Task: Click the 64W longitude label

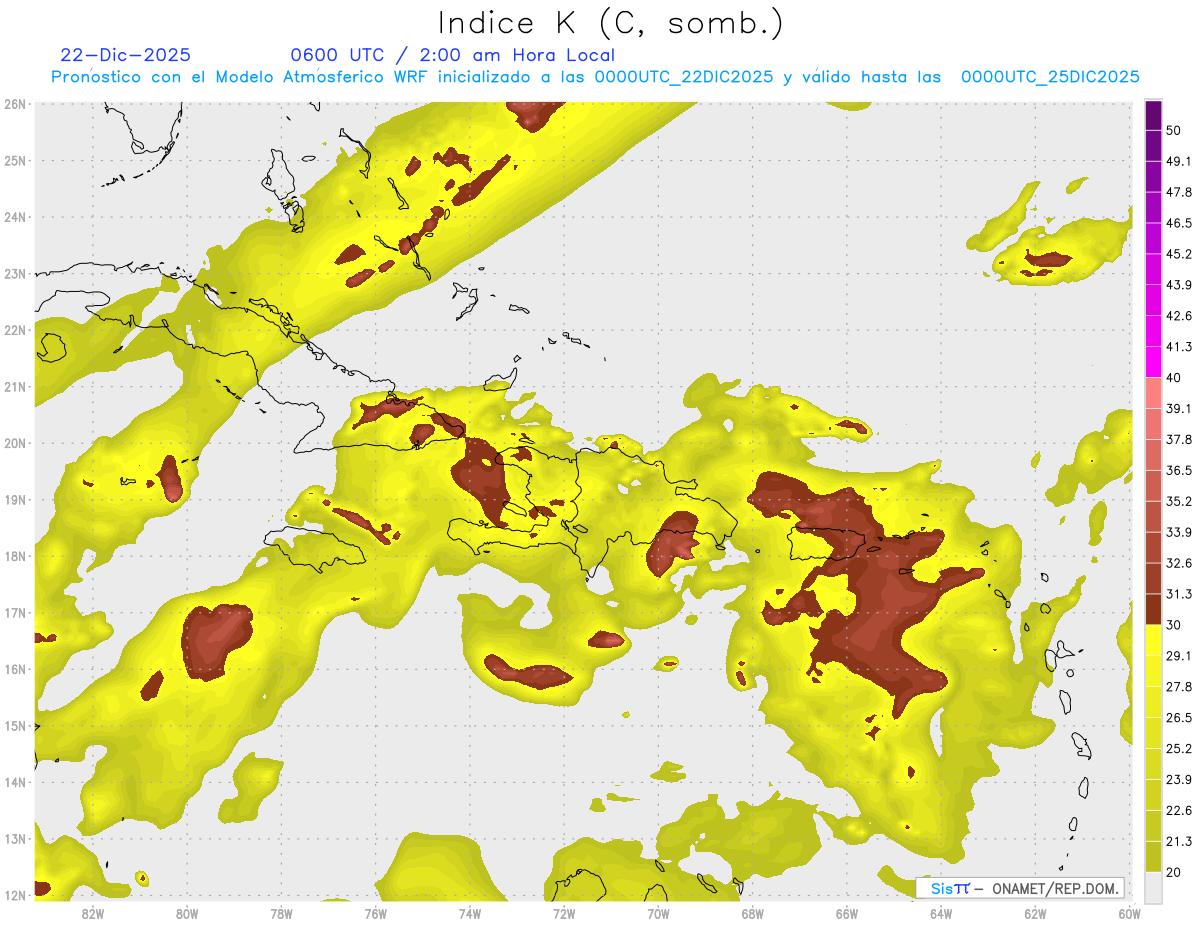Action: pyautogui.click(x=941, y=913)
